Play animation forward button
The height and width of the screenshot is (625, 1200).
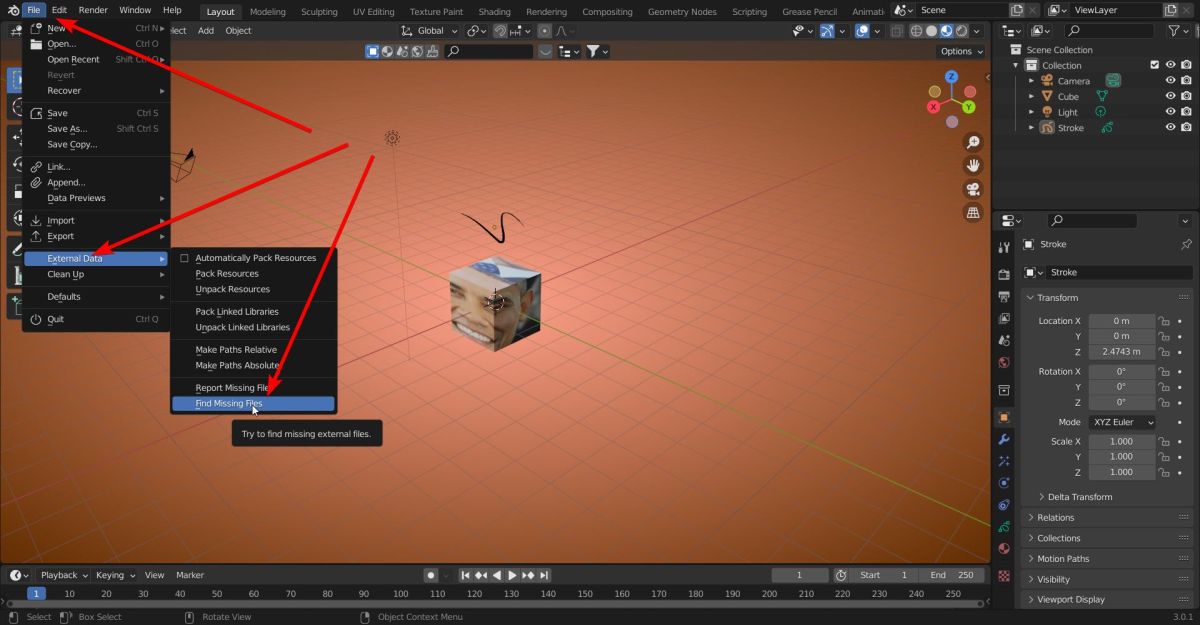click(512, 575)
